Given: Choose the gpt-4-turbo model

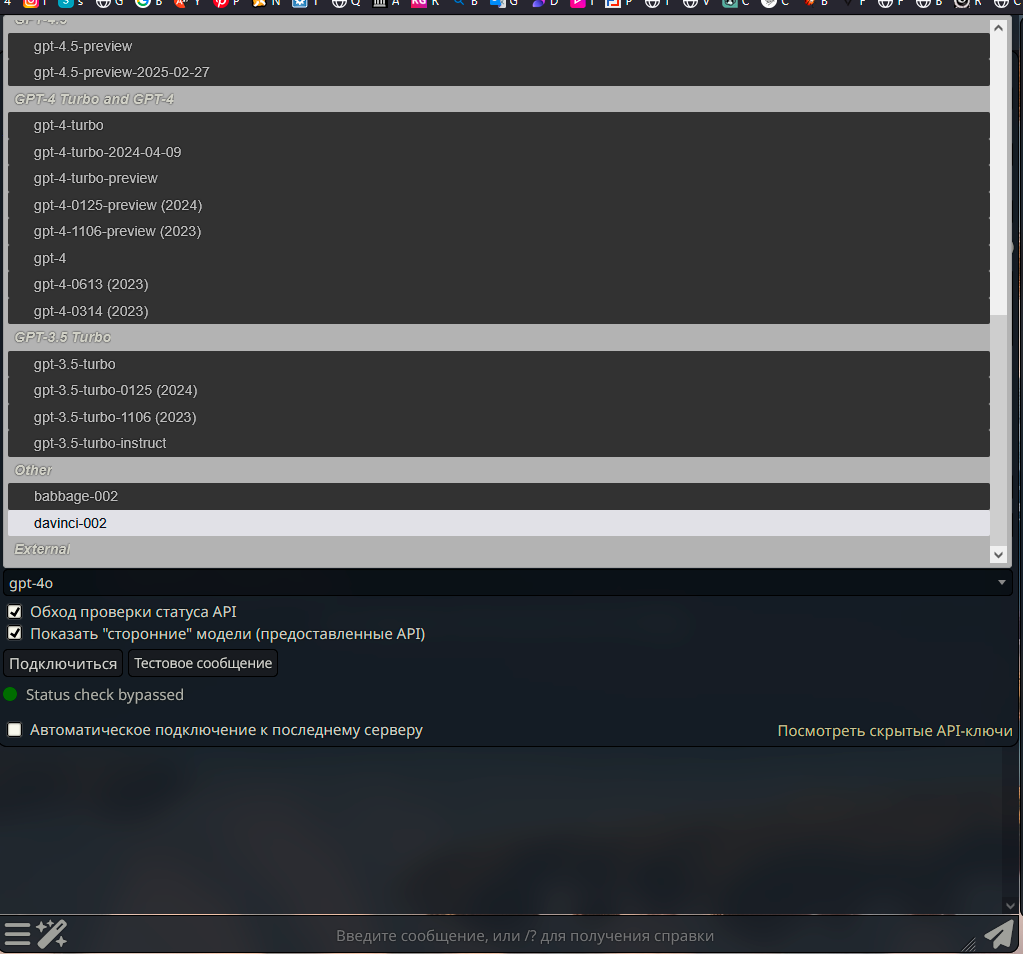Looking at the screenshot, I should (x=498, y=125).
